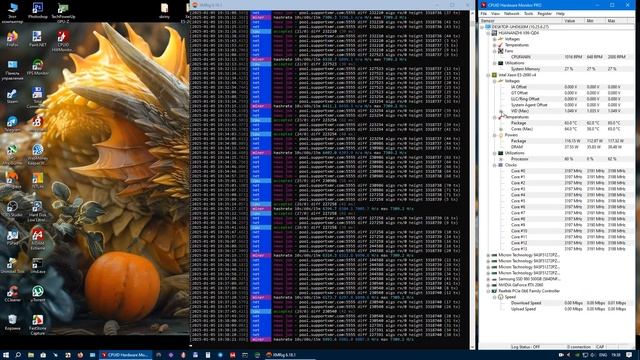
Task: Open the Hard Disk Low Level desktop shortcut
Action: tap(38, 211)
